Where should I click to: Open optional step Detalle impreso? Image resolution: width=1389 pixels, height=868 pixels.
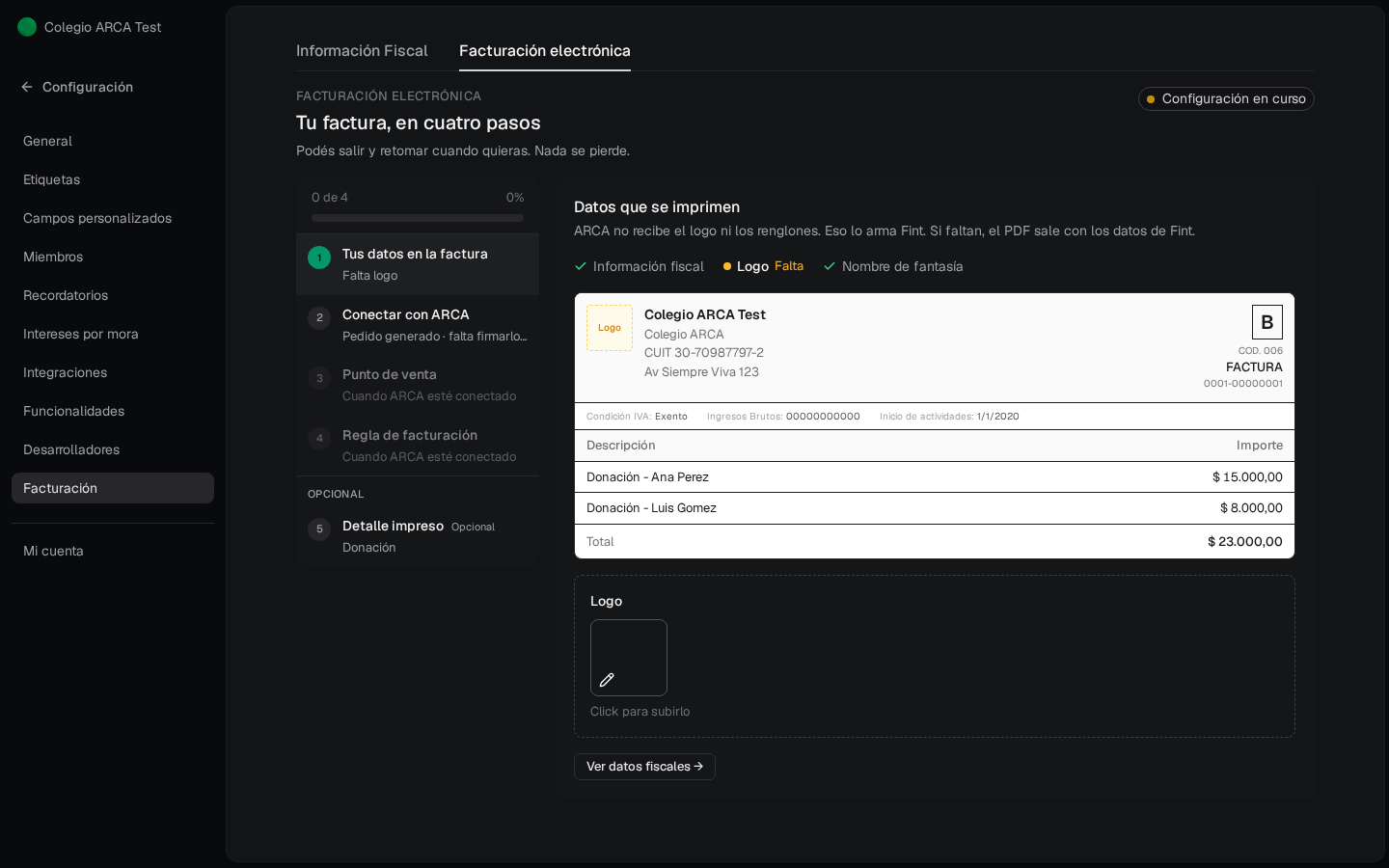418,536
